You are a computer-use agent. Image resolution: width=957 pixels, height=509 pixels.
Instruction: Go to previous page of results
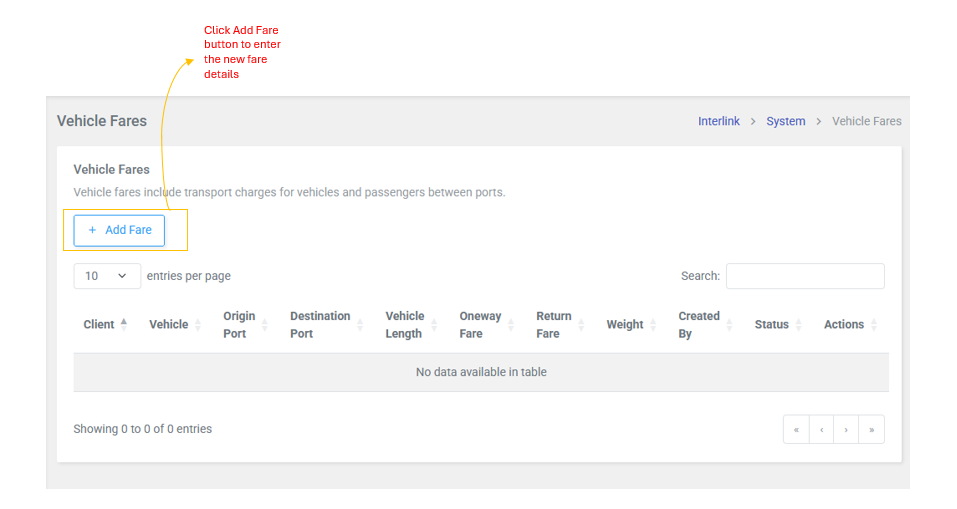(x=821, y=430)
